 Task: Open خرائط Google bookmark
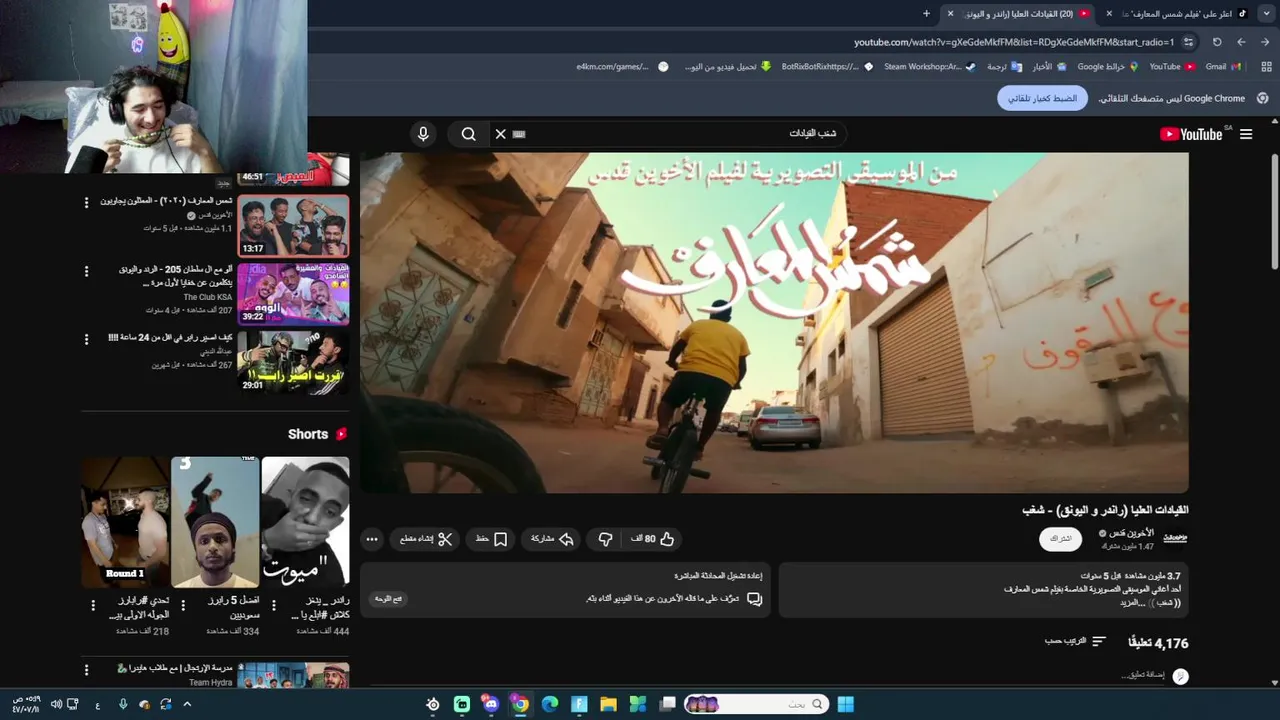[x=1107, y=66]
